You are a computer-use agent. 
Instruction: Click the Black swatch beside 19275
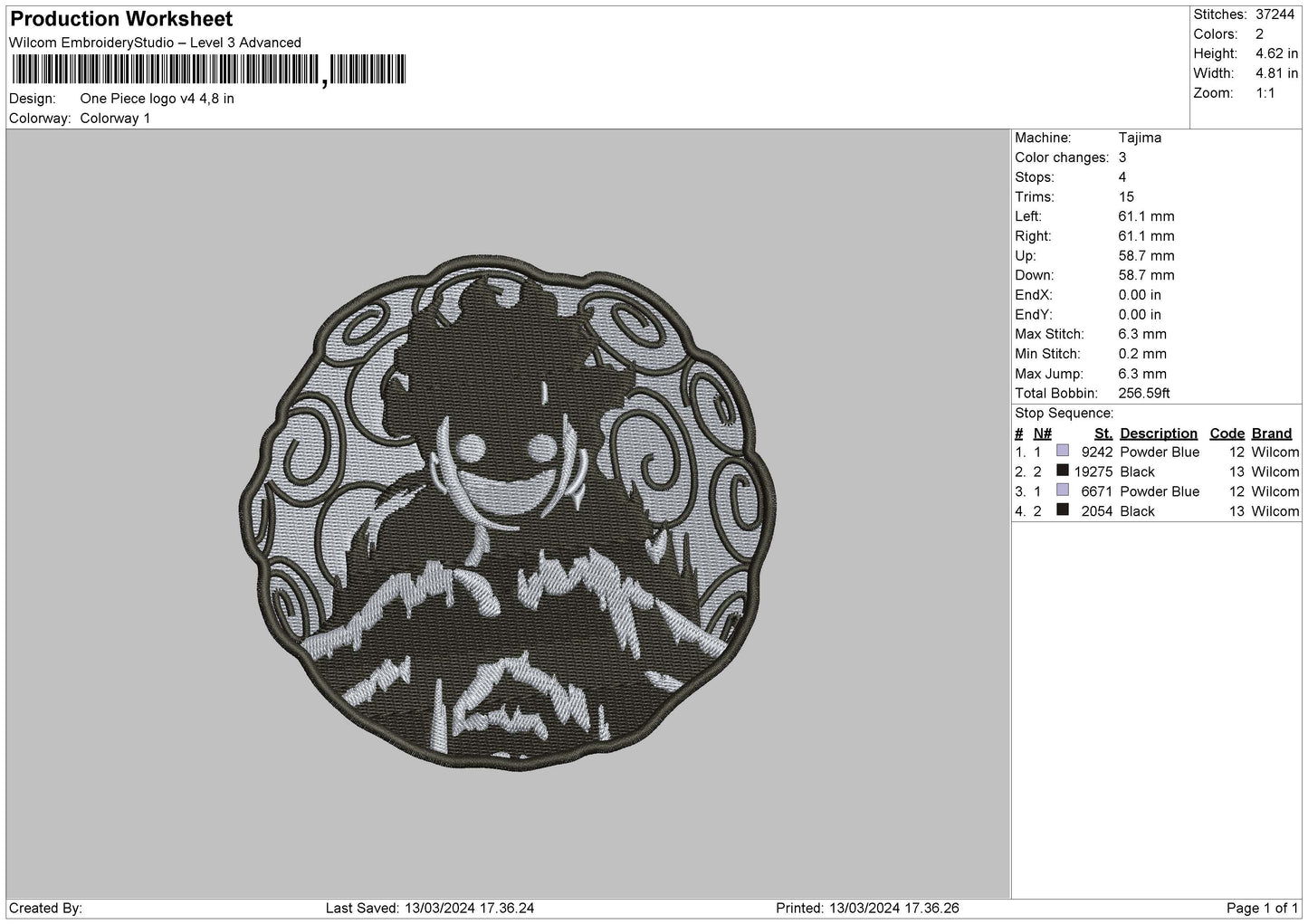pos(1063,471)
